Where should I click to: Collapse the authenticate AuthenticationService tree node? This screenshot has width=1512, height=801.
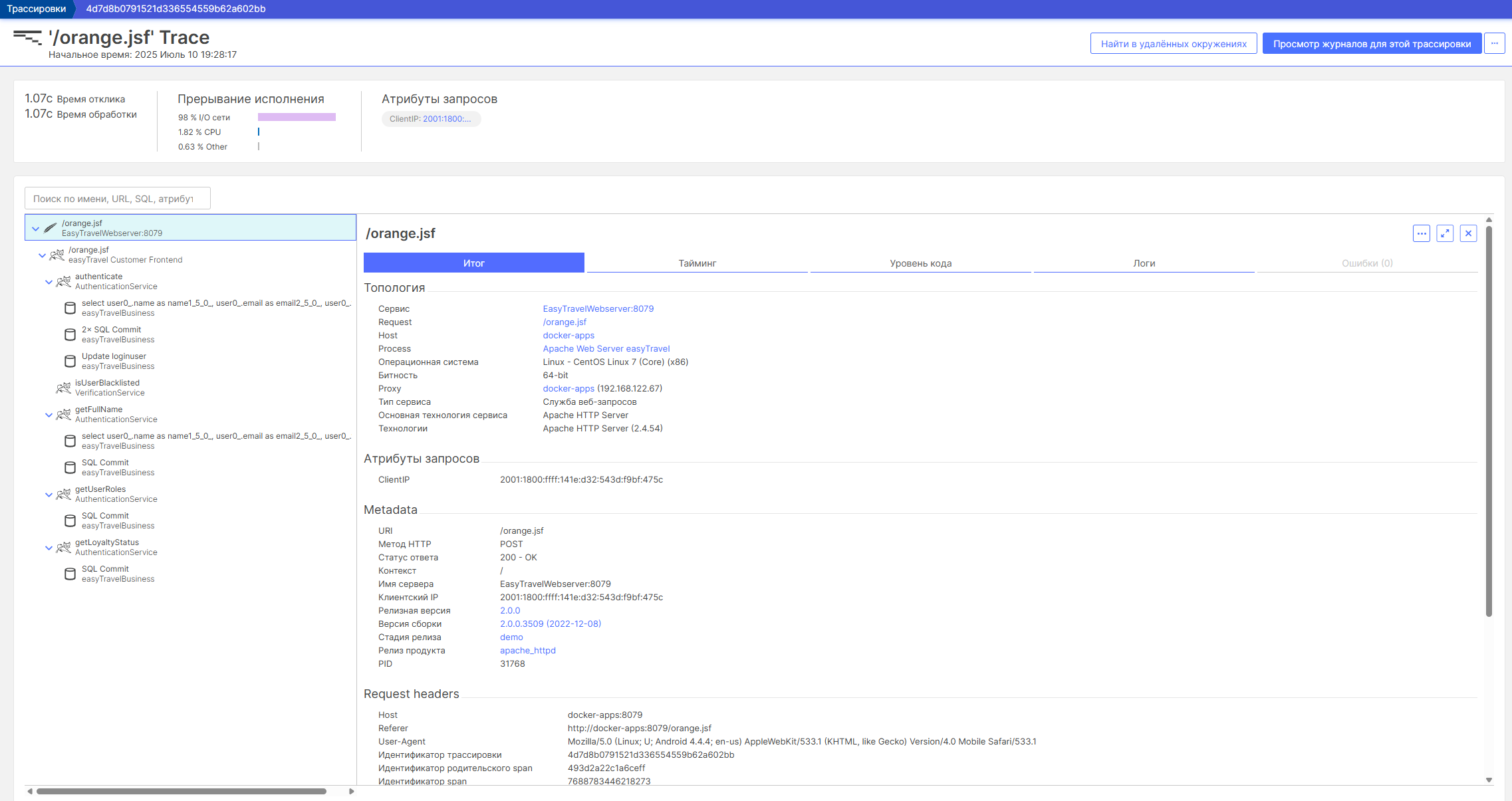49,281
